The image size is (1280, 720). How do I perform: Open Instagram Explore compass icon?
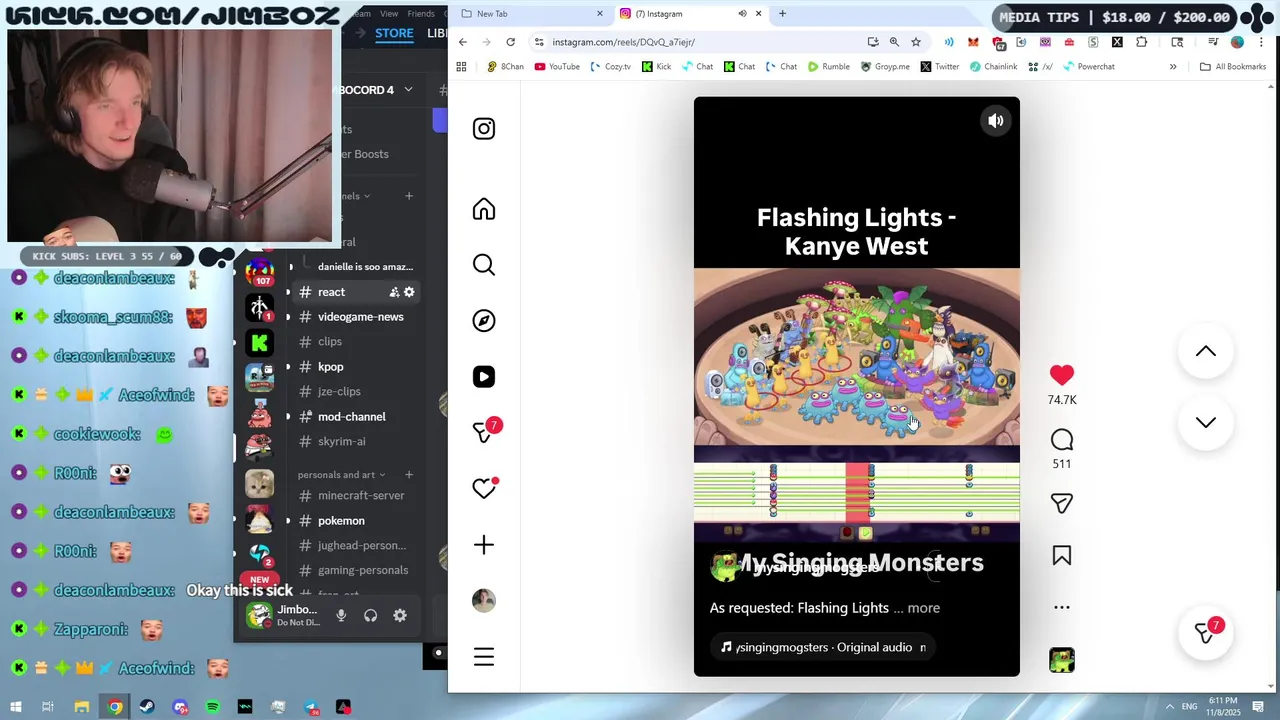(484, 321)
